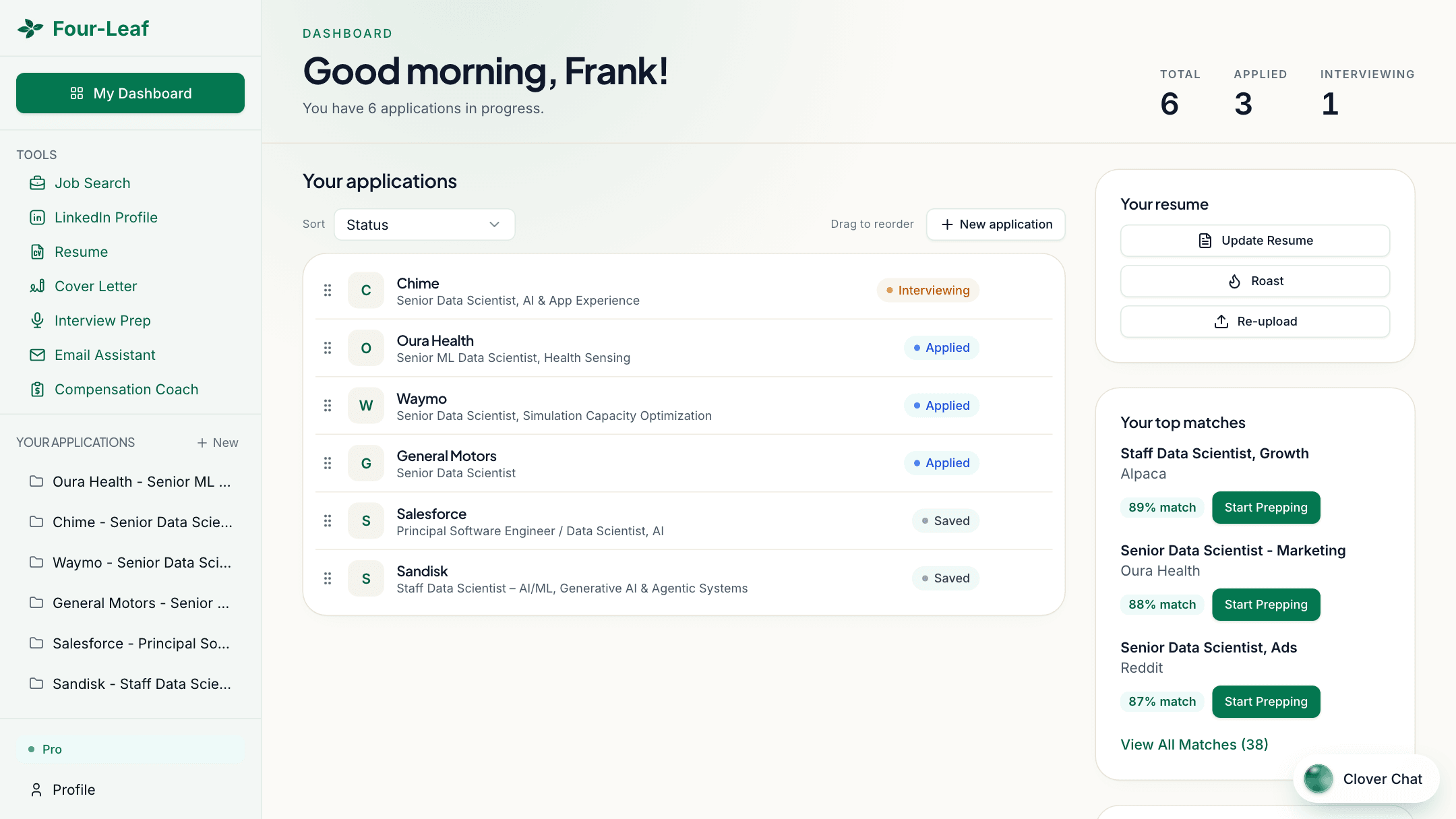Viewport: 1456px width, 819px height.
Task: Start Prepping for Alpaca match
Action: (x=1266, y=508)
